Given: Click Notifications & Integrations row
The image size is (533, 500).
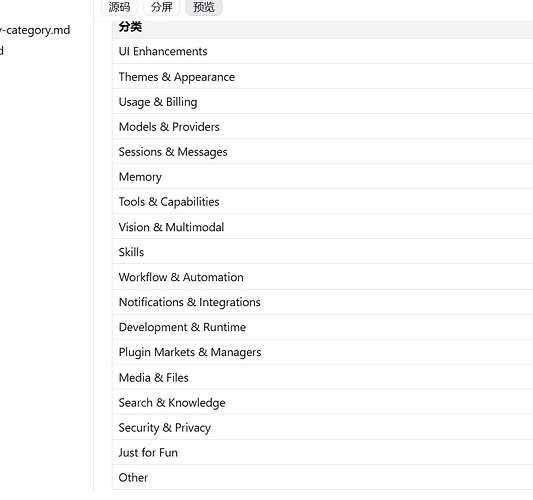Looking at the screenshot, I should [322, 302].
